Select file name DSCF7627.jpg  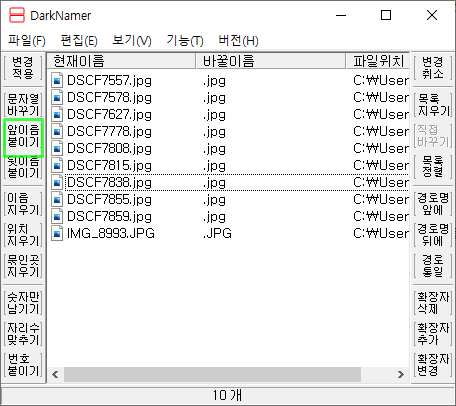[109, 115]
